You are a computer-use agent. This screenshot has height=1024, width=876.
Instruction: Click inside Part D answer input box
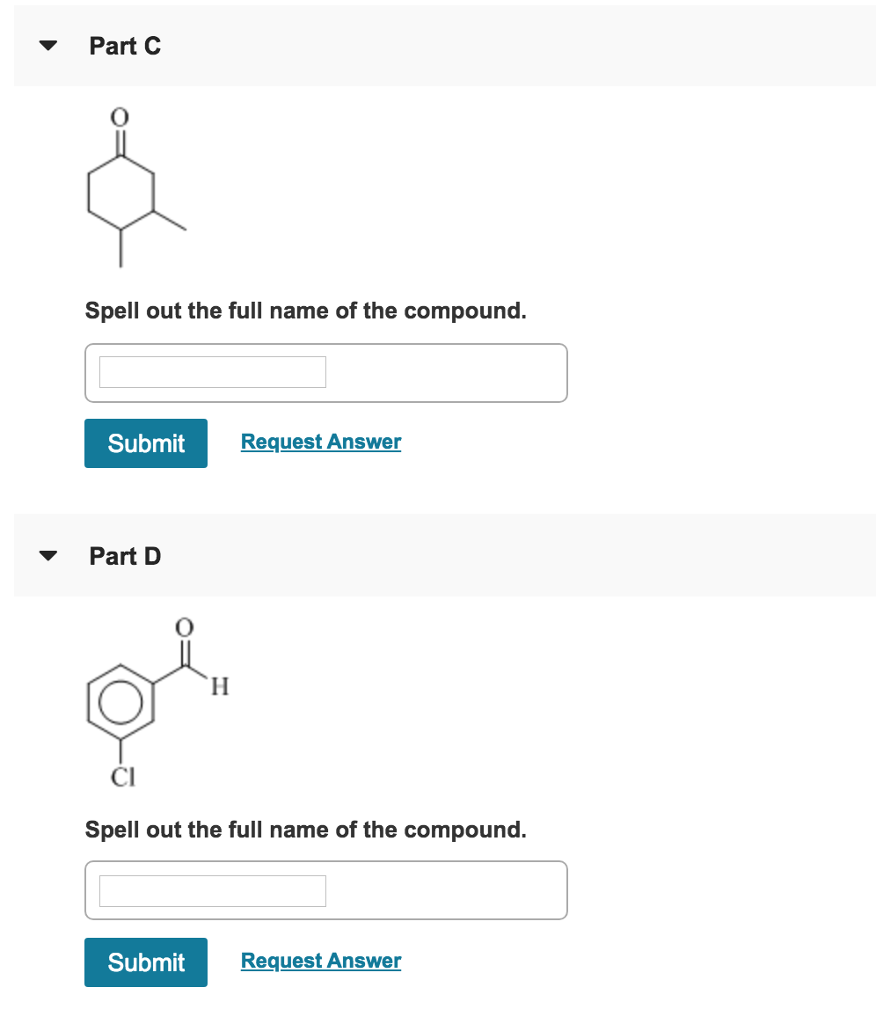pyautogui.click(x=211, y=890)
